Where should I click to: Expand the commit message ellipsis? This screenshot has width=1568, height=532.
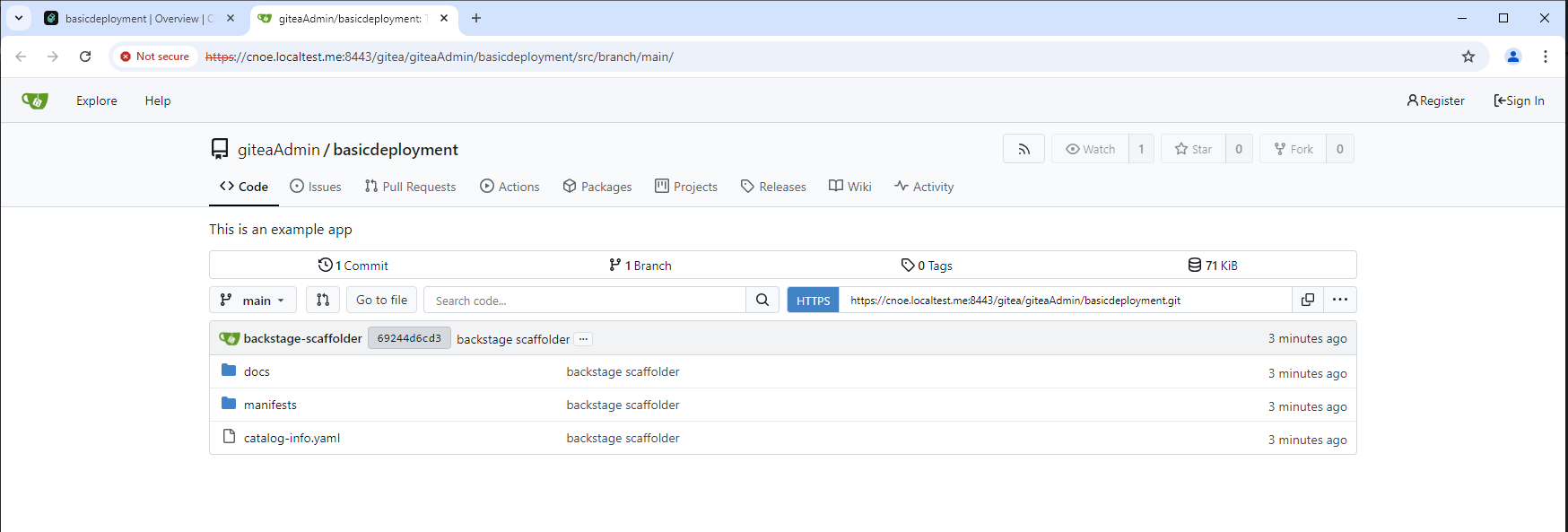(x=584, y=339)
